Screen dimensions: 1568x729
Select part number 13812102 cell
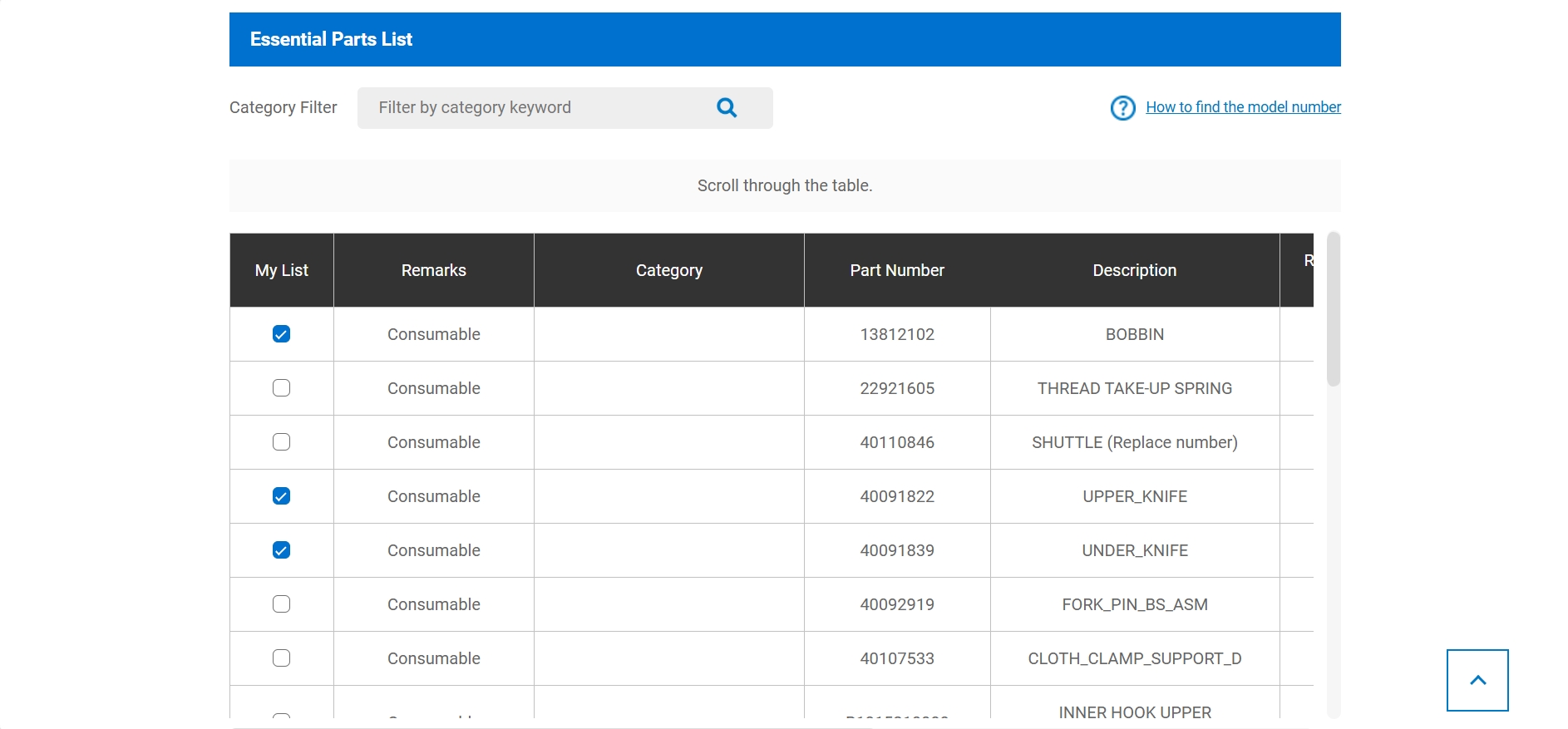(896, 334)
